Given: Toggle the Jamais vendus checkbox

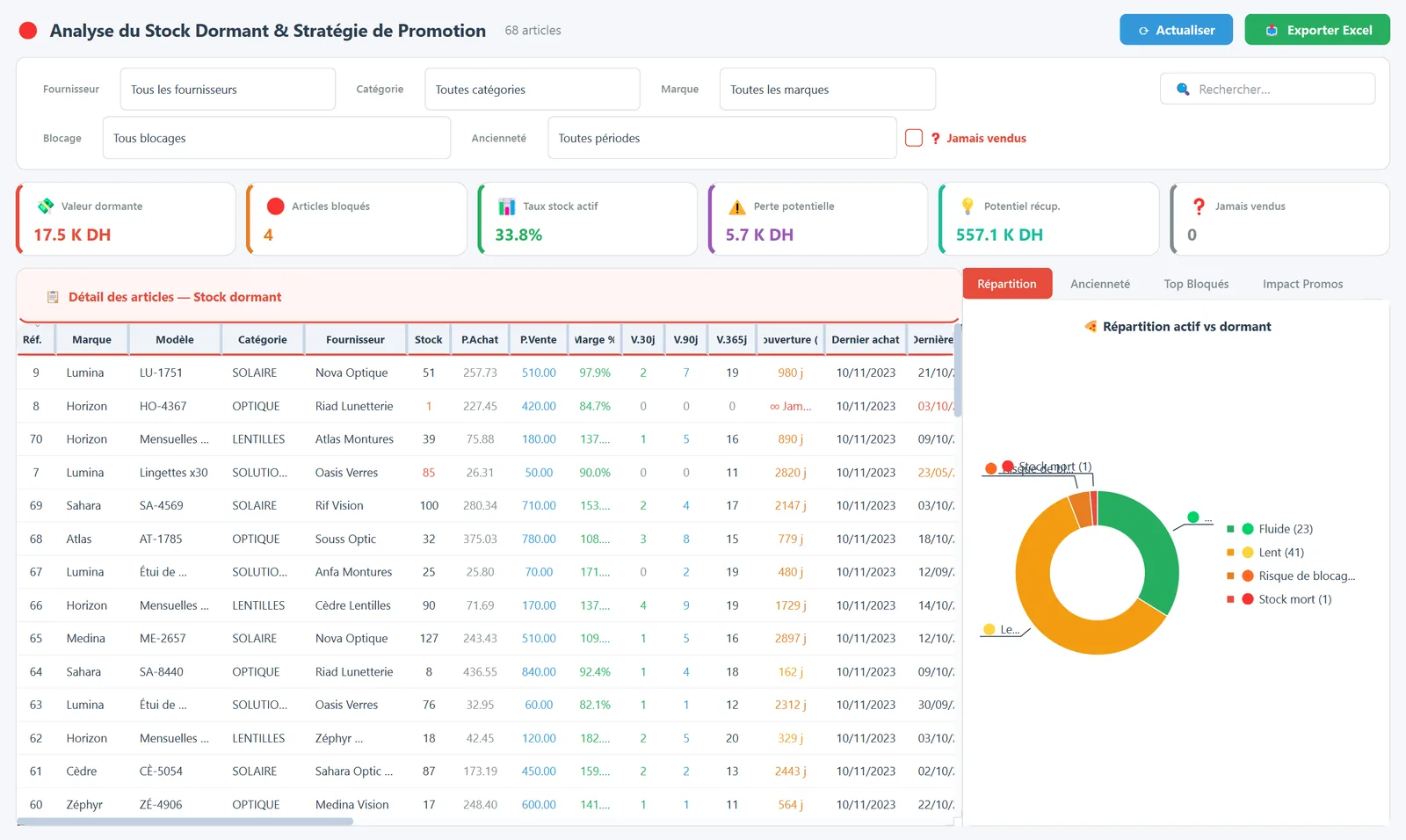Looking at the screenshot, I should point(914,138).
